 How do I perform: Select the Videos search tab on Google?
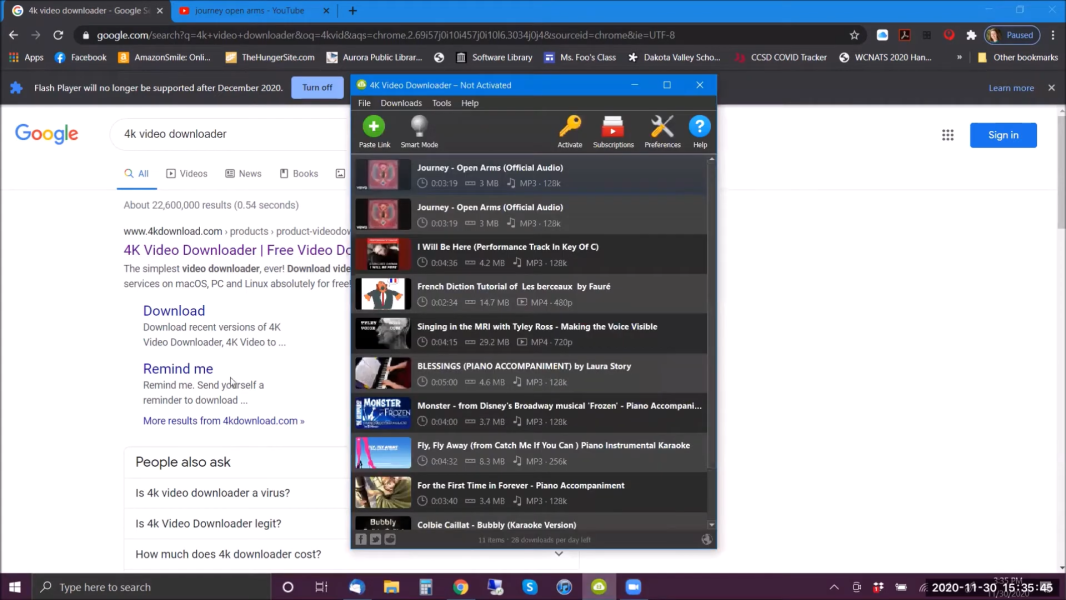pos(187,174)
